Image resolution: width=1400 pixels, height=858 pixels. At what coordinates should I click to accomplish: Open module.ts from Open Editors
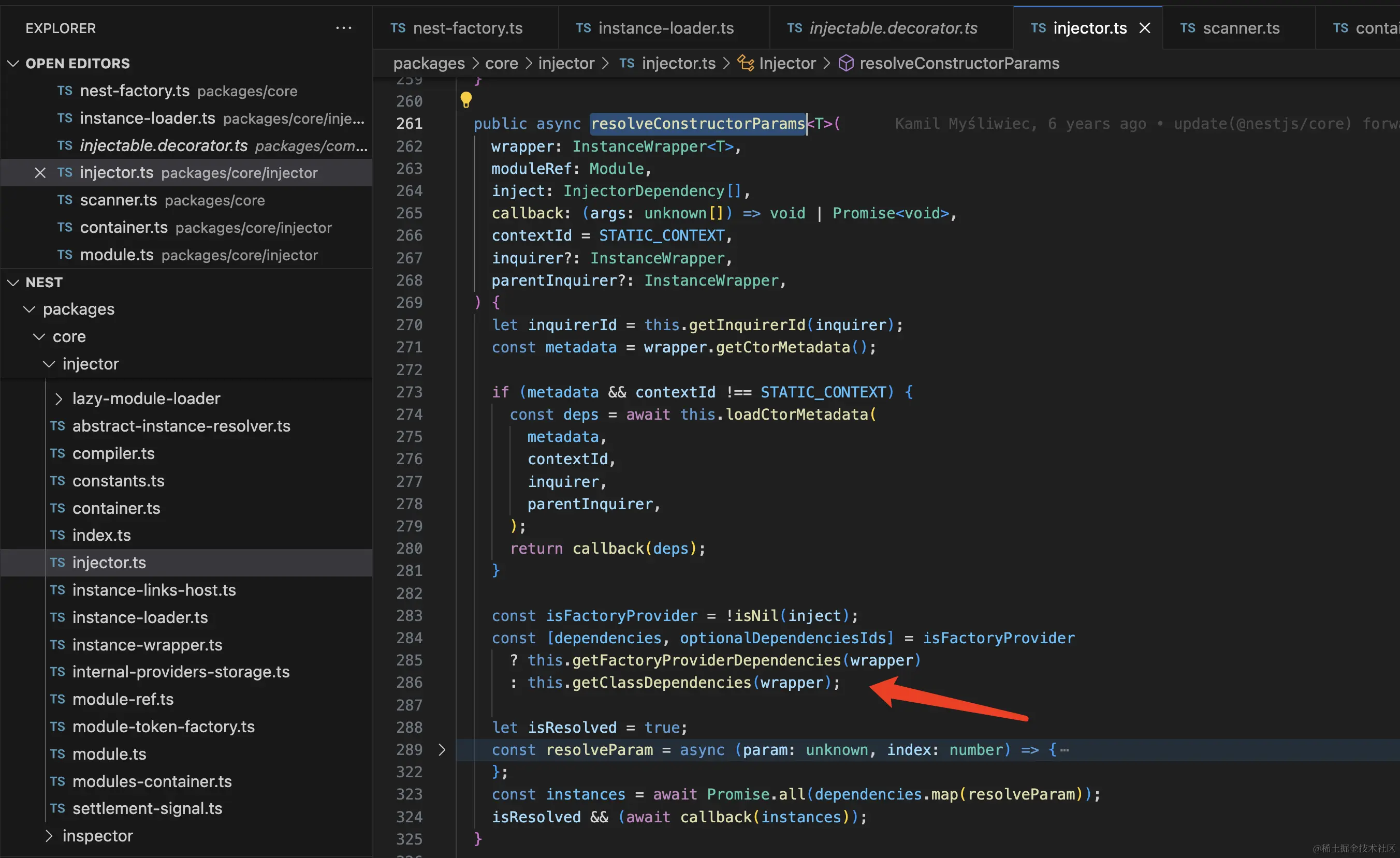[x=186, y=255]
